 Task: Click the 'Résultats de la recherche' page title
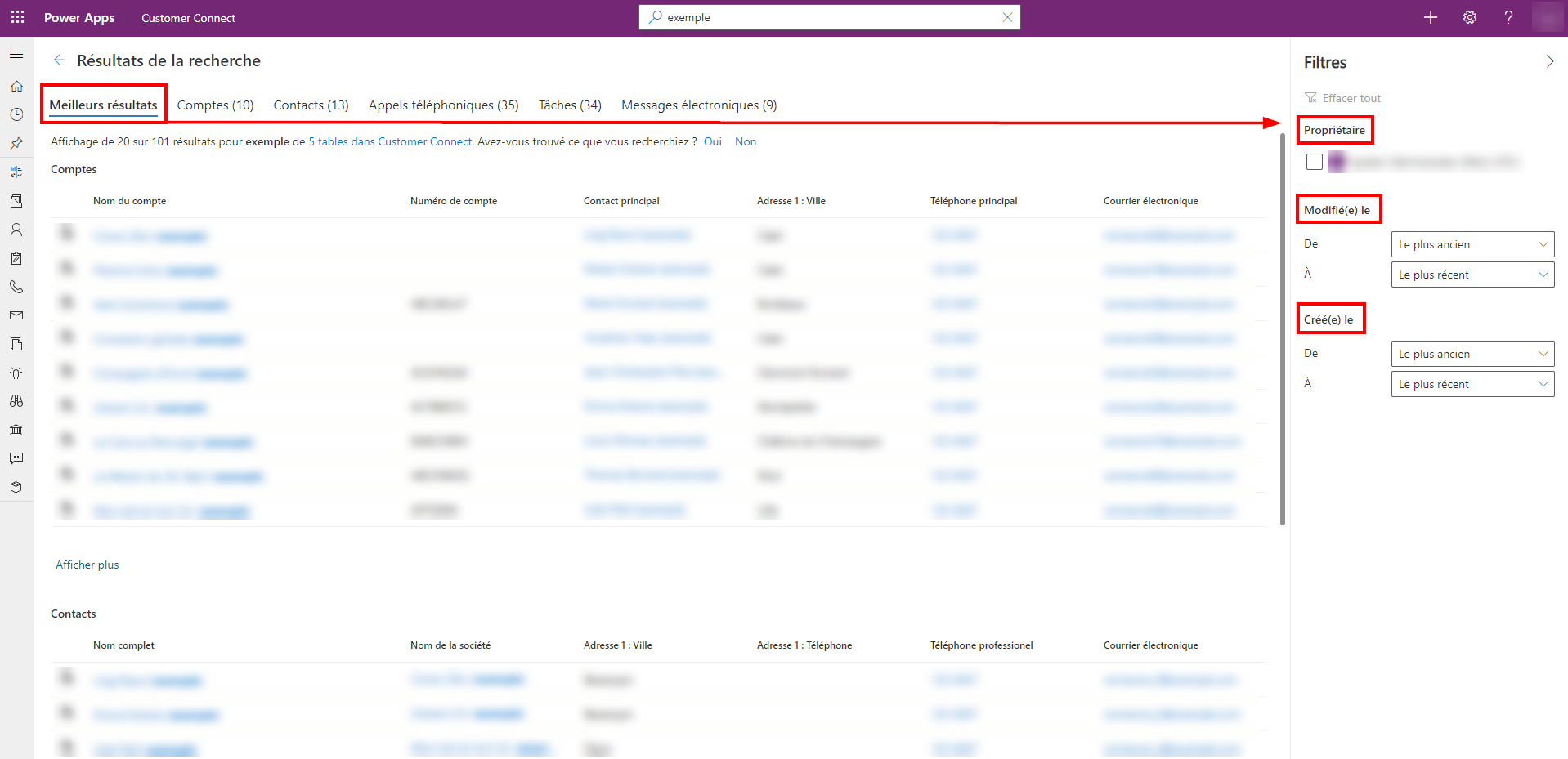(169, 60)
